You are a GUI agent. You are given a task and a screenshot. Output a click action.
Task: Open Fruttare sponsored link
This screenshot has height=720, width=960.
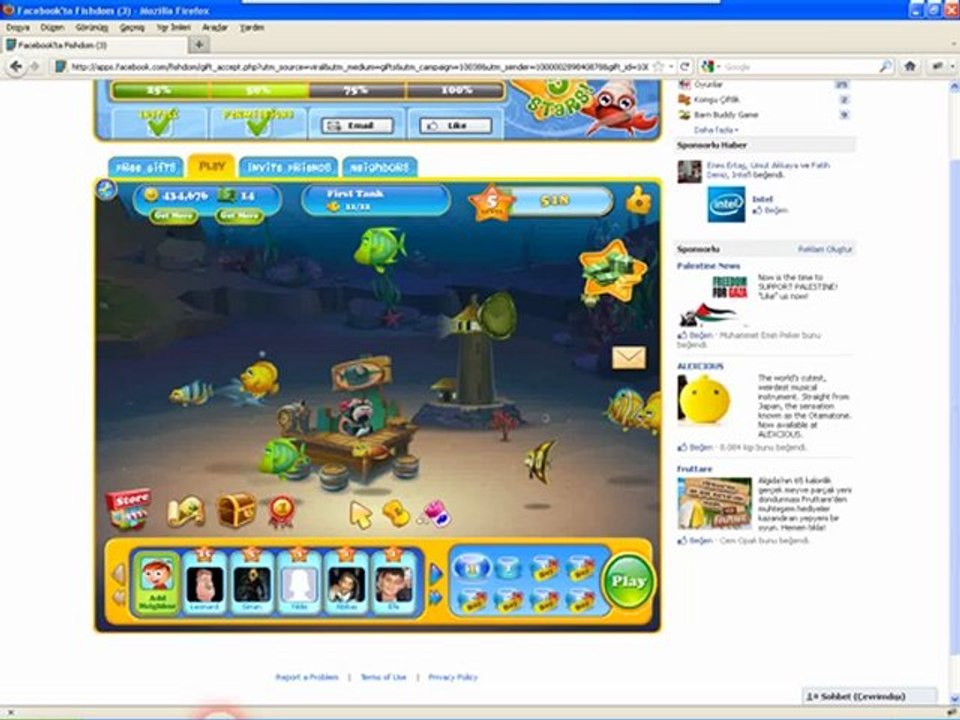pos(694,469)
